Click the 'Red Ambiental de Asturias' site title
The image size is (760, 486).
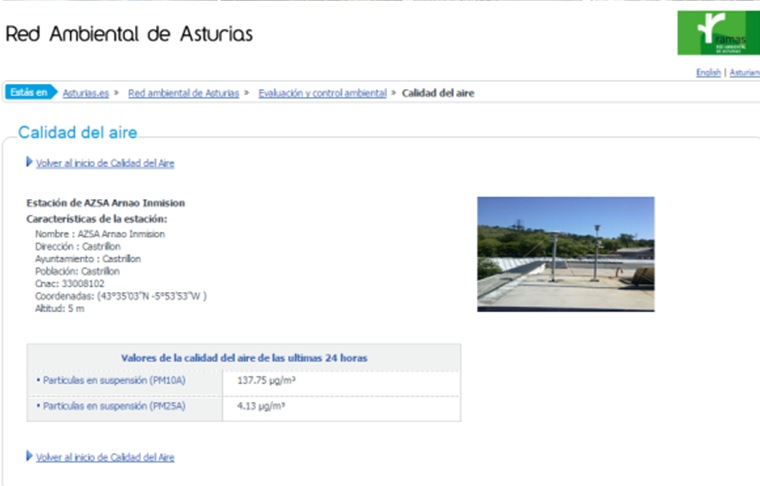click(129, 34)
